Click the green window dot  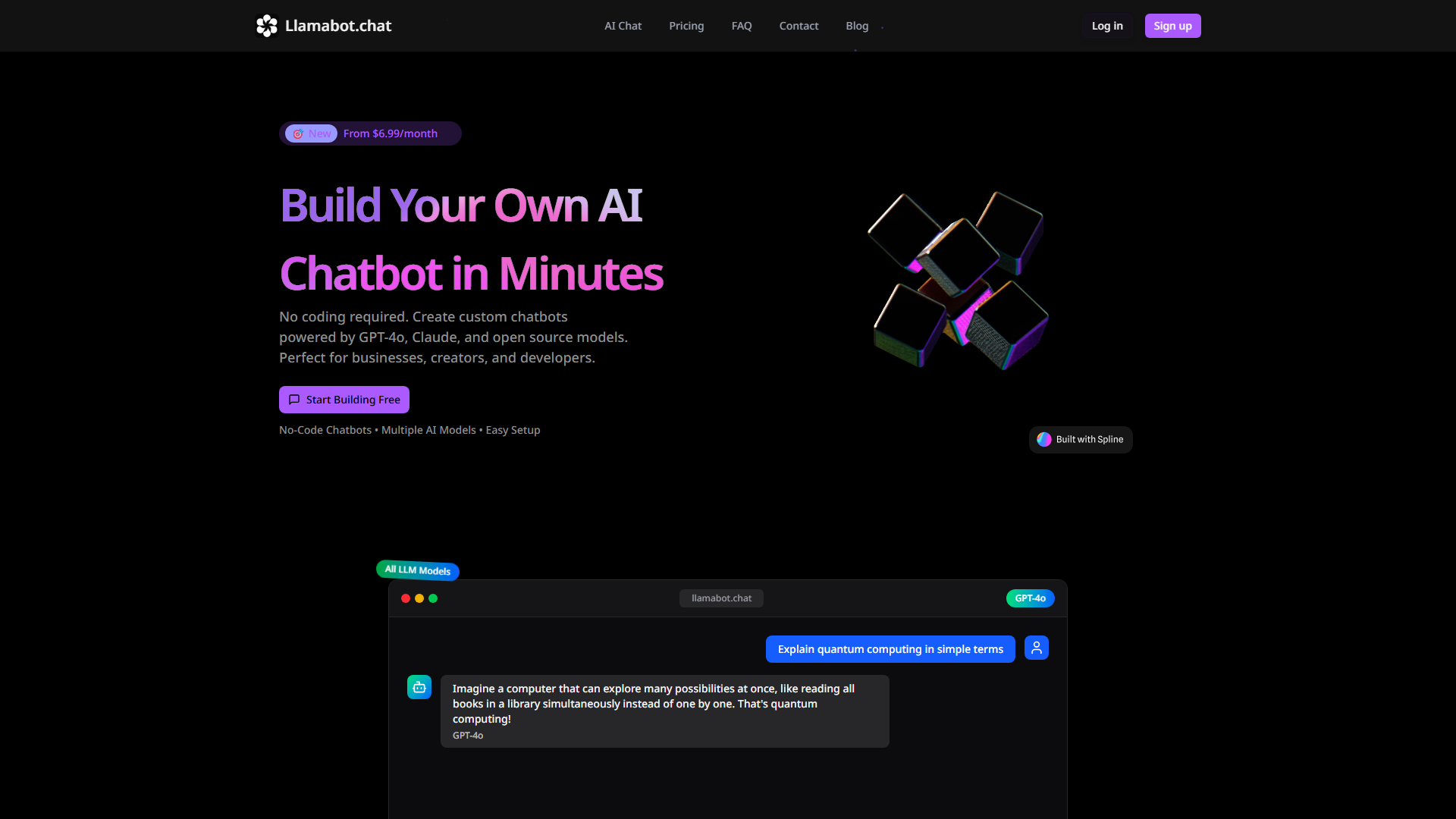point(433,598)
